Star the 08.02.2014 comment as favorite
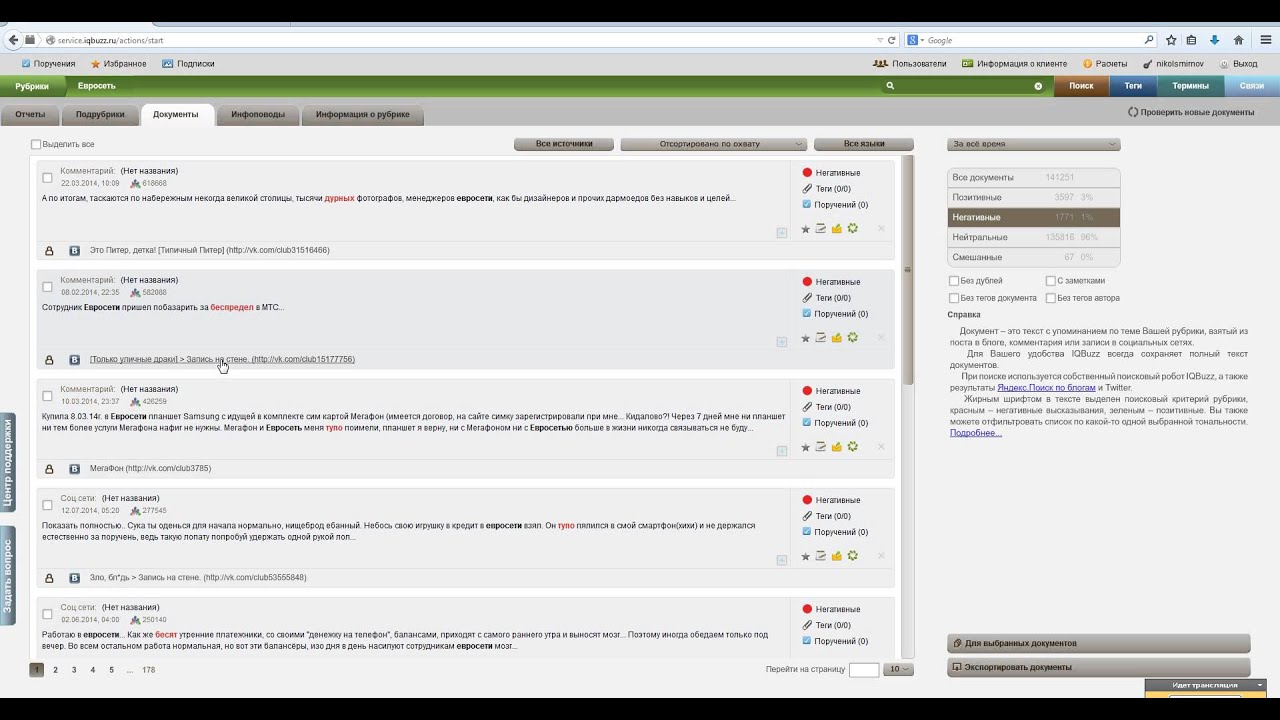 (805, 338)
